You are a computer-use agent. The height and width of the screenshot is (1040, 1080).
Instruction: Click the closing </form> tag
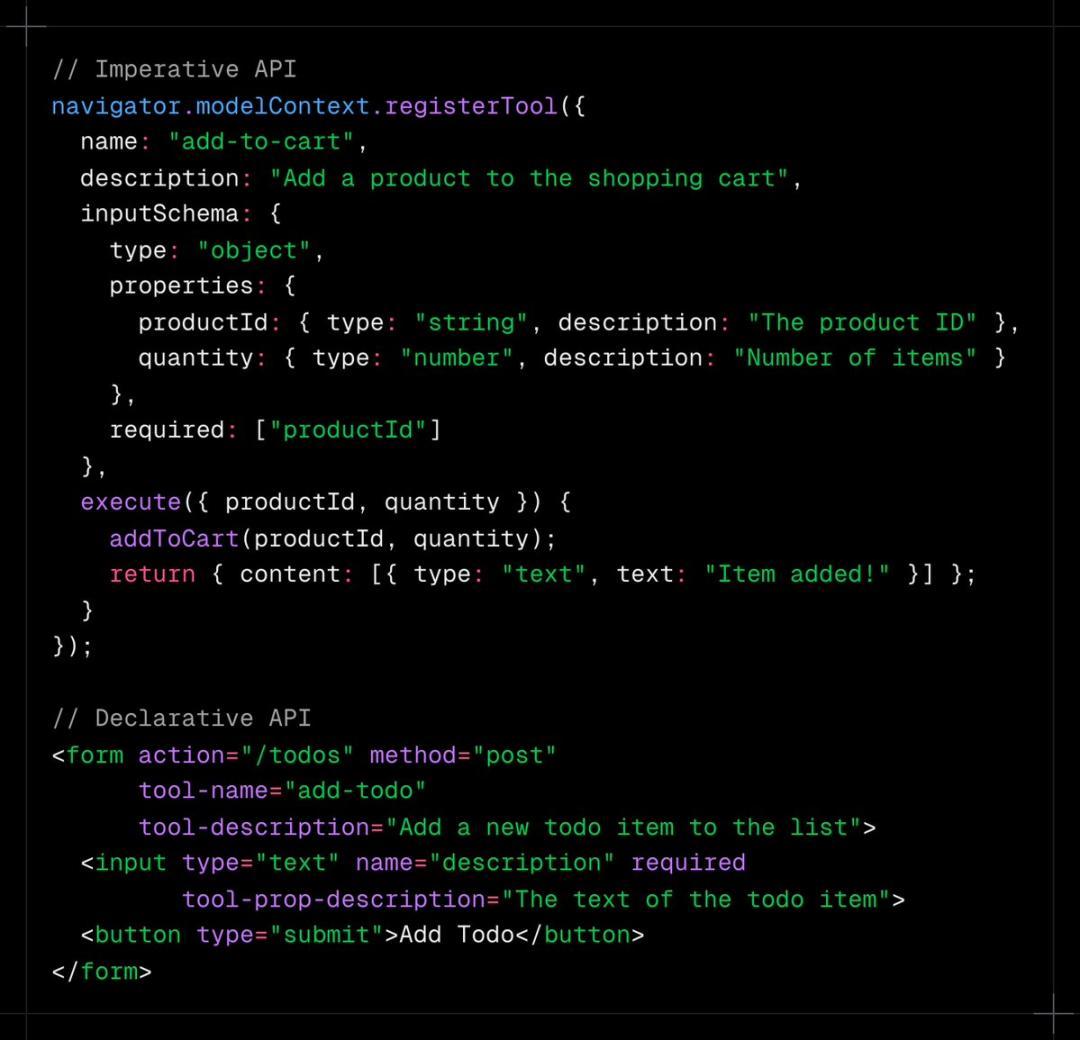(x=102, y=971)
